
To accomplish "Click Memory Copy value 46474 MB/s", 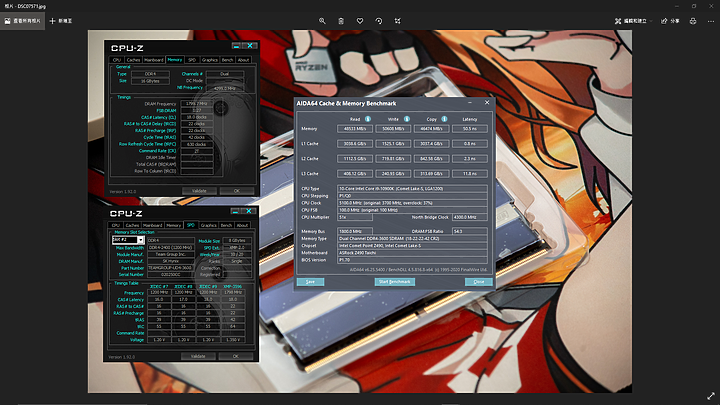I will 431,129.
